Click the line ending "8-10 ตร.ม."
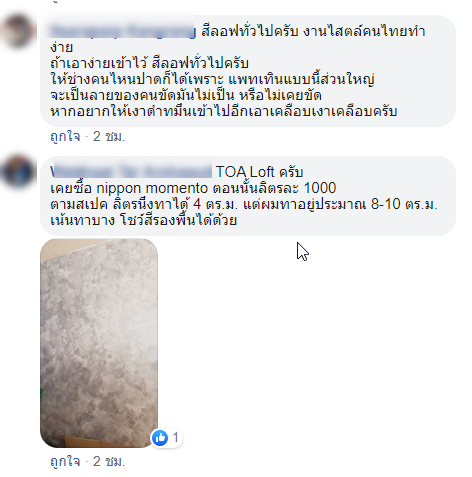 tap(244, 204)
